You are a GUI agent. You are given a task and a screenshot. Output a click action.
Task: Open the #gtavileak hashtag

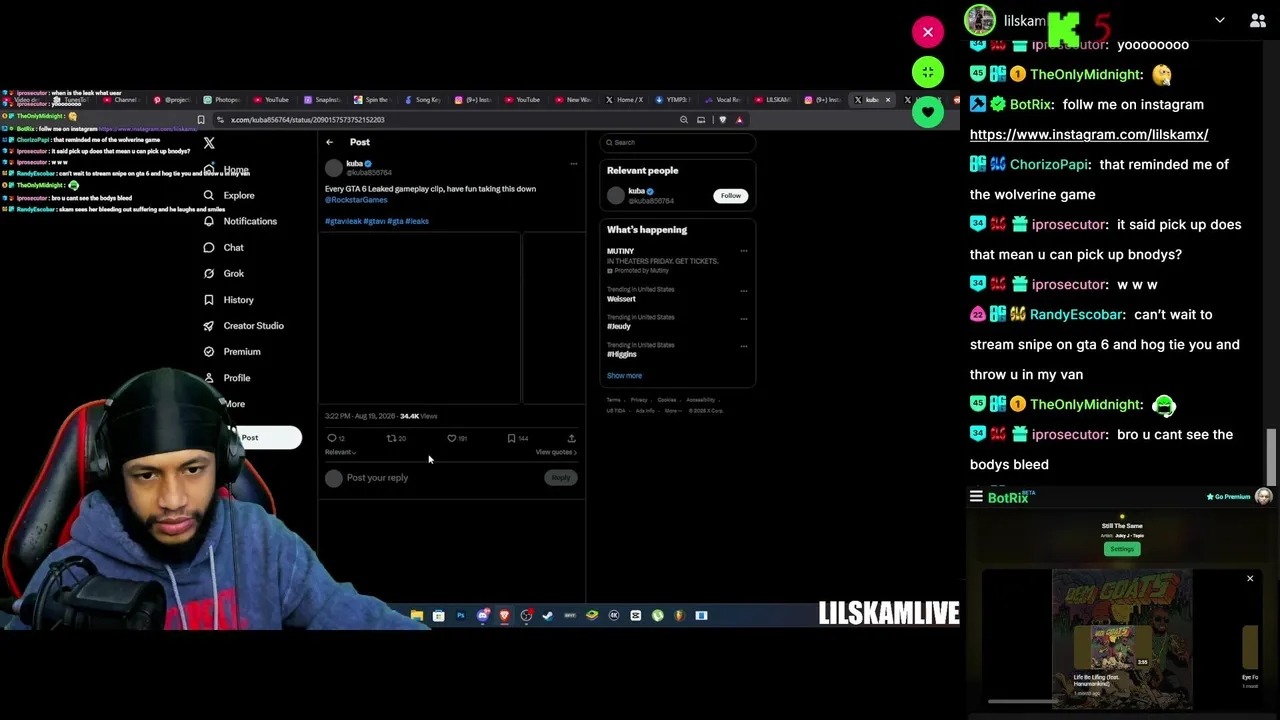coord(343,221)
